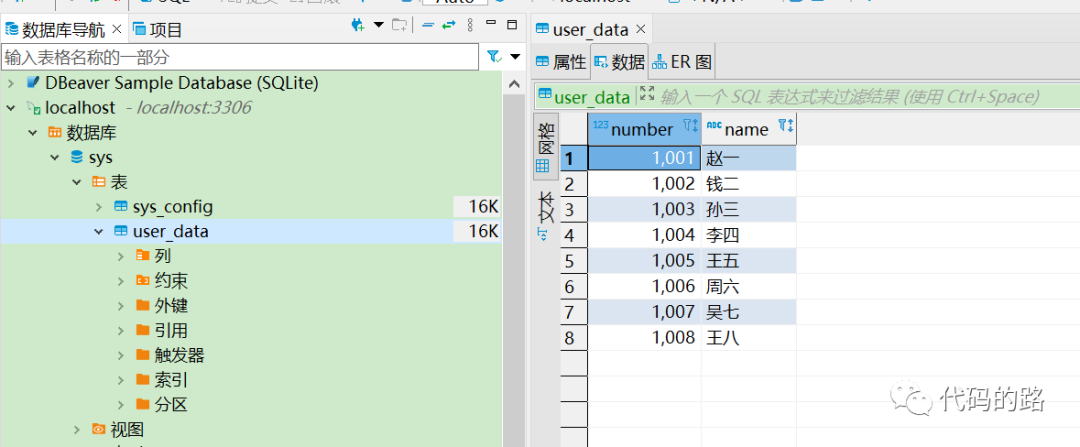Click filter/sort icon on number column
This screenshot has width=1080, height=447.
(x=690, y=127)
